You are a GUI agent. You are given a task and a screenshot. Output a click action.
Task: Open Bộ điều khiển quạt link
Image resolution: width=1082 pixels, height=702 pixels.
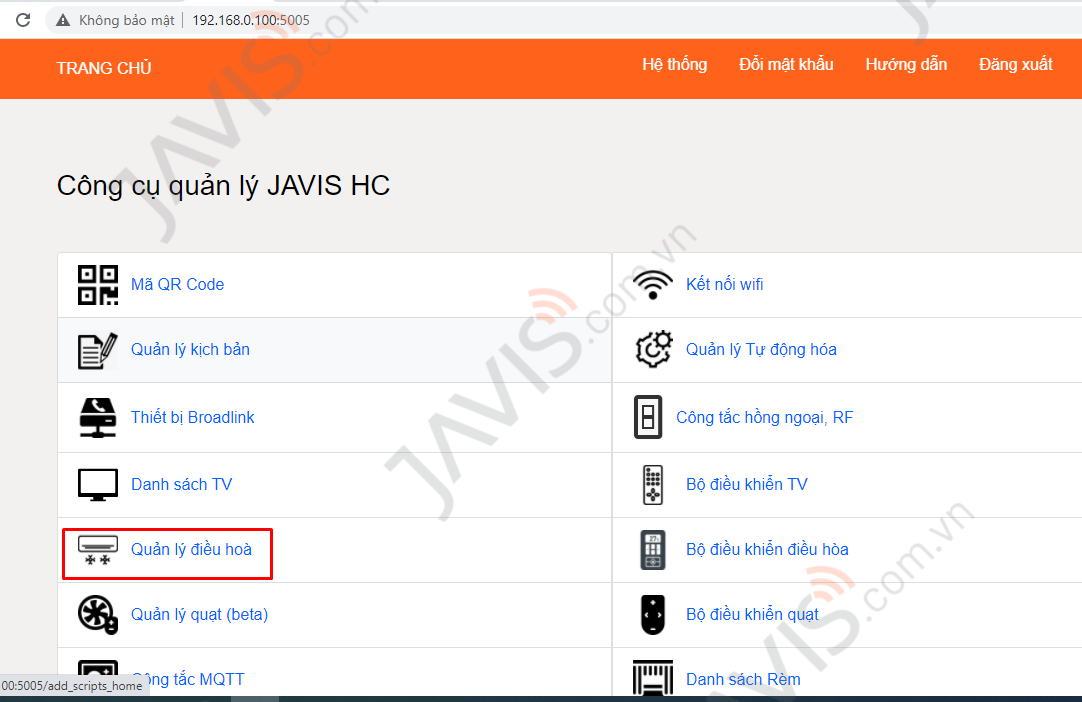coord(752,614)
